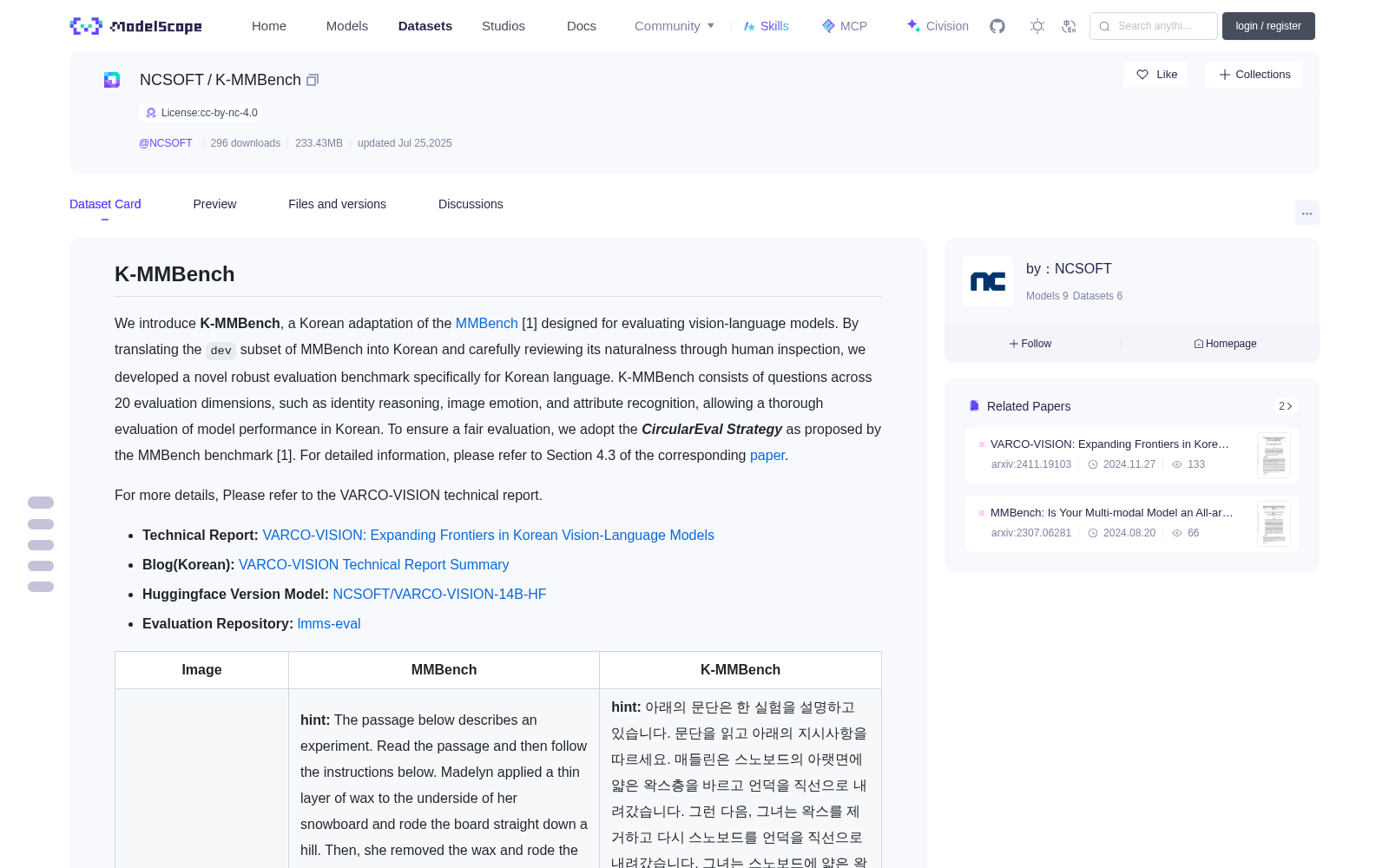Click the license badge icon
The height and width of the screenshot is (868, 1389).
[x=151, y=113]
